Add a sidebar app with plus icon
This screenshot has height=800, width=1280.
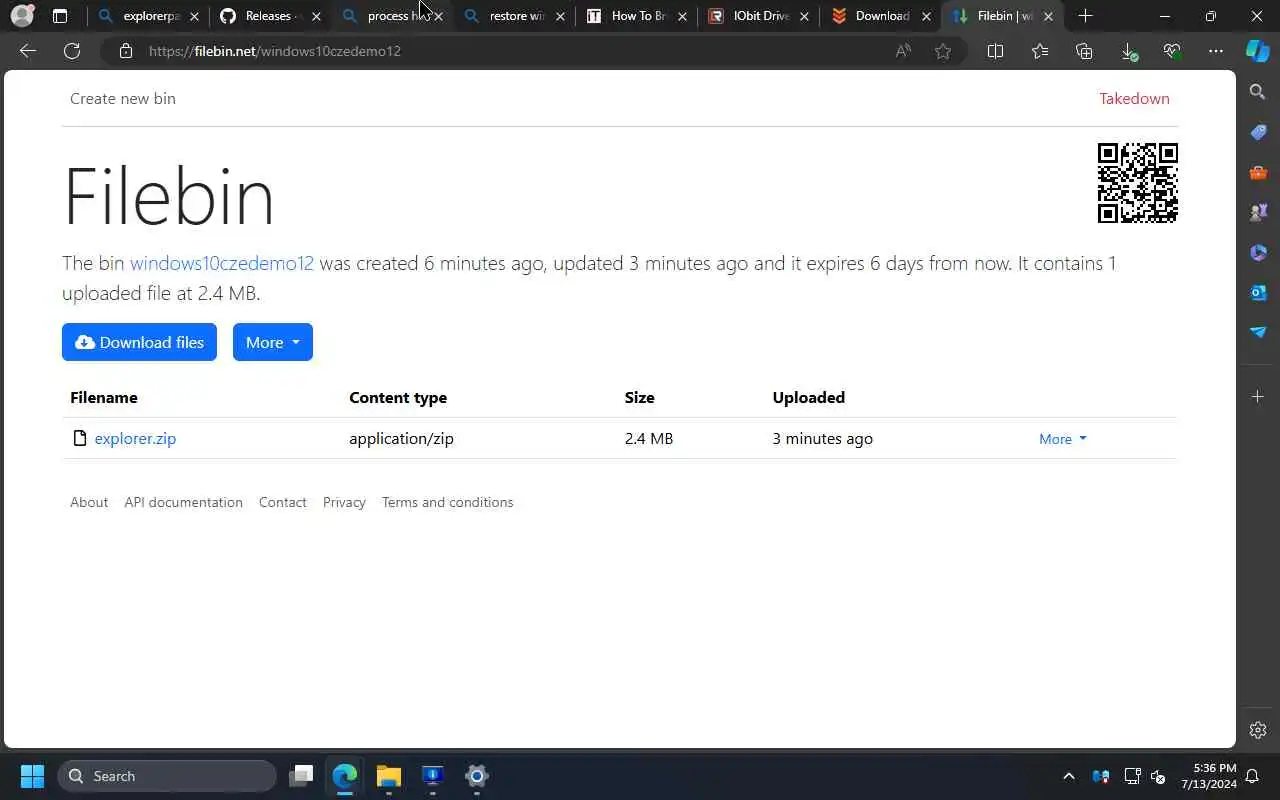pos(1258,397)
